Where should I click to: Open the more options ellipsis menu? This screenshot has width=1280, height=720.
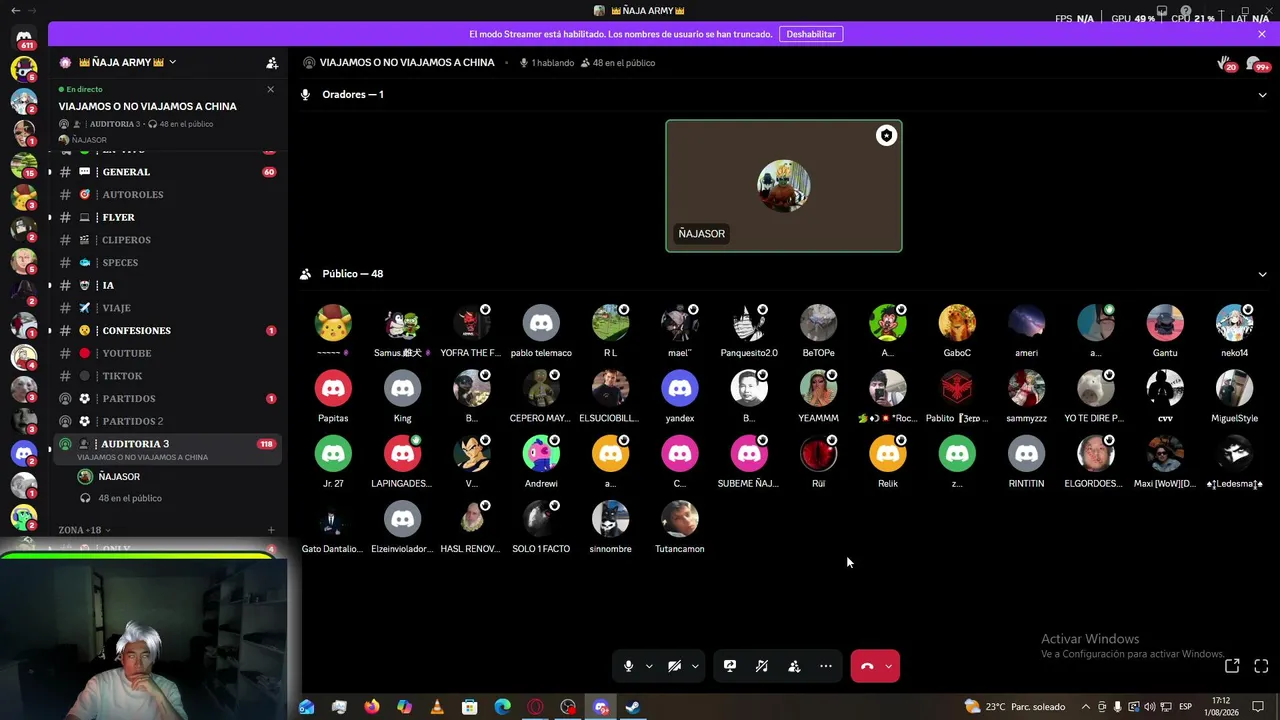[826, 666]
